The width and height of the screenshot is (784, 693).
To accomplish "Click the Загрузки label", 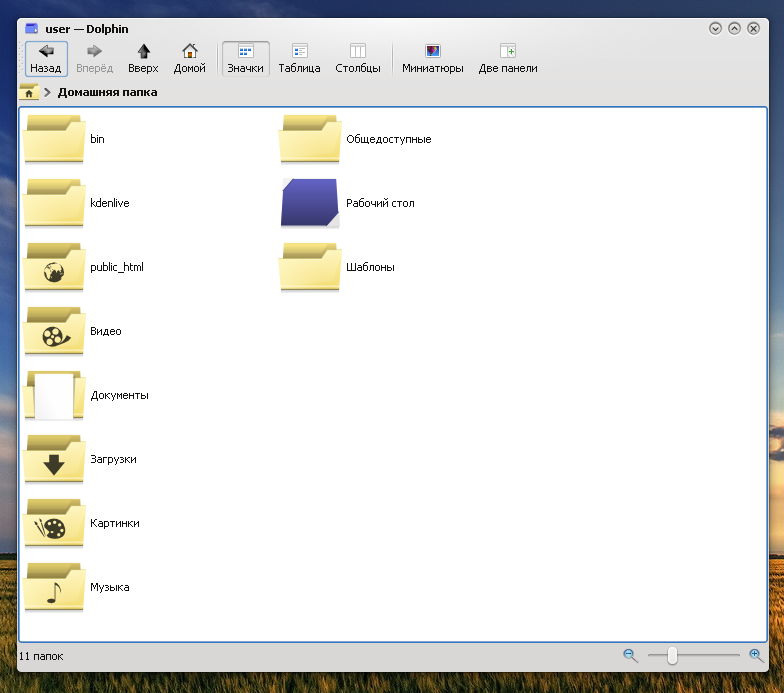I will click(x=114, y=459).
